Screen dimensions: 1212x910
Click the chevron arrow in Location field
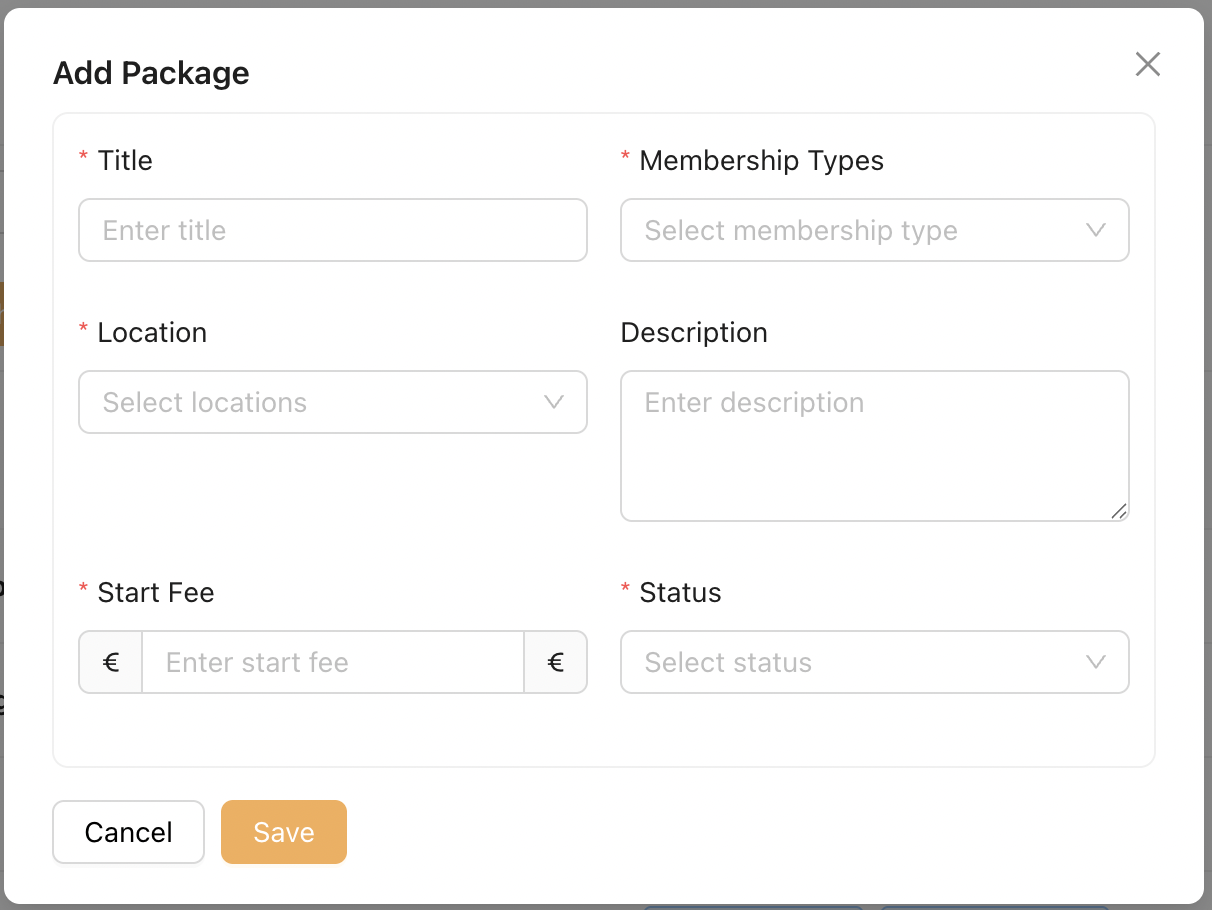(x=553, y=402)
